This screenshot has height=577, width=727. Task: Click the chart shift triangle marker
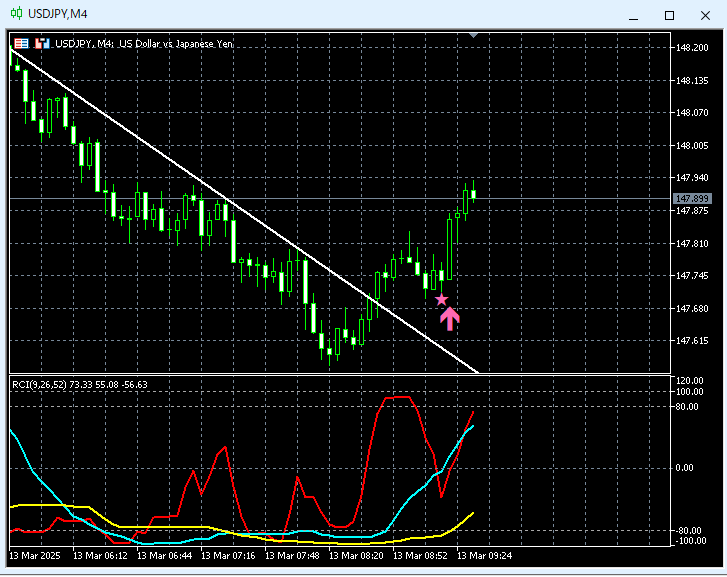(x=473, y=35)
